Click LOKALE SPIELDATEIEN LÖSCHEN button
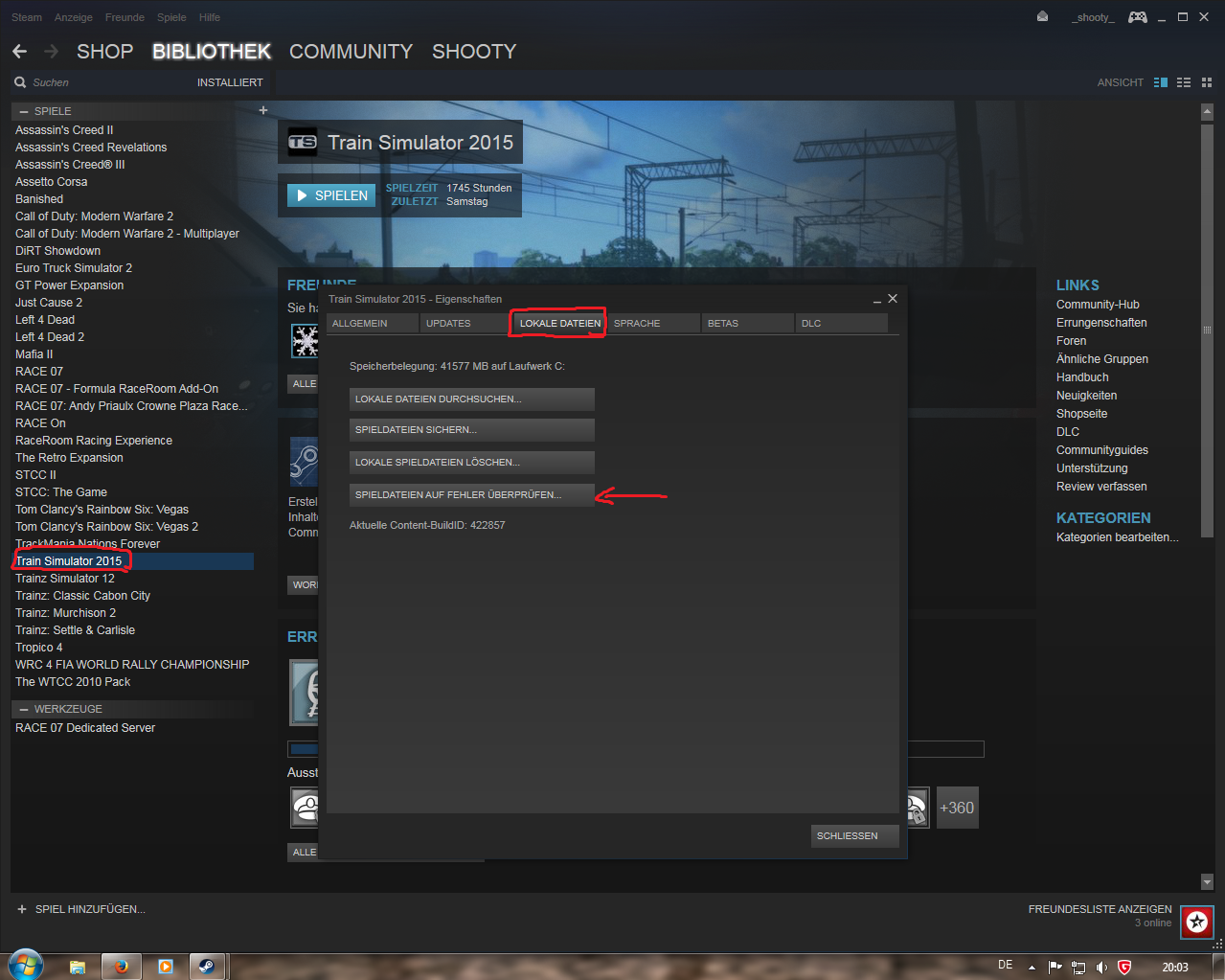 click(x=472, y=463)
